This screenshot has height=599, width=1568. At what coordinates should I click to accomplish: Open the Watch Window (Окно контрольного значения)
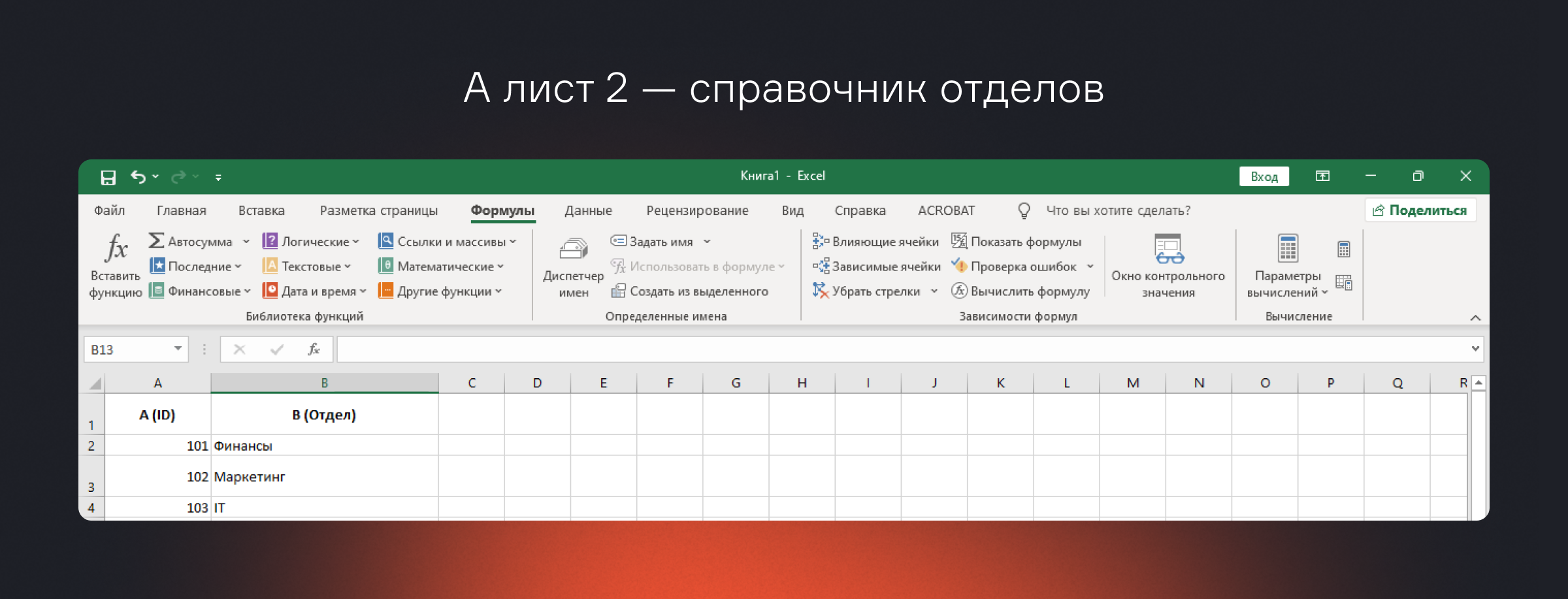click(1168, 265)
